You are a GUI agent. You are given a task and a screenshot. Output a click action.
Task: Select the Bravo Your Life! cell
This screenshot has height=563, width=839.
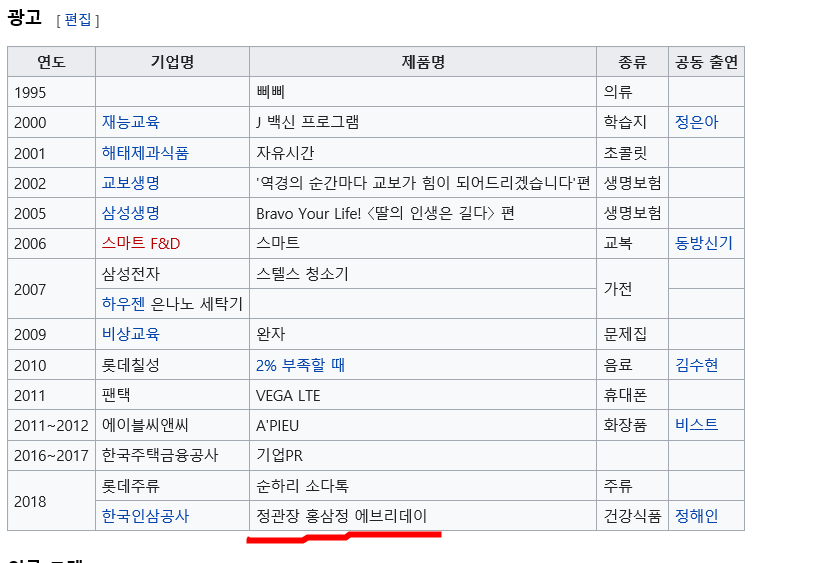423,213
